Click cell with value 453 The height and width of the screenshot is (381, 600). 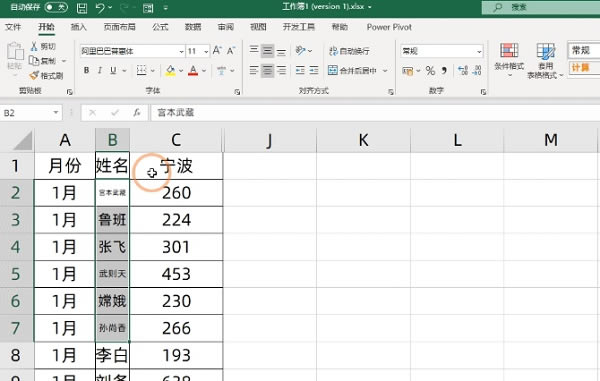[x=176, y=274]
